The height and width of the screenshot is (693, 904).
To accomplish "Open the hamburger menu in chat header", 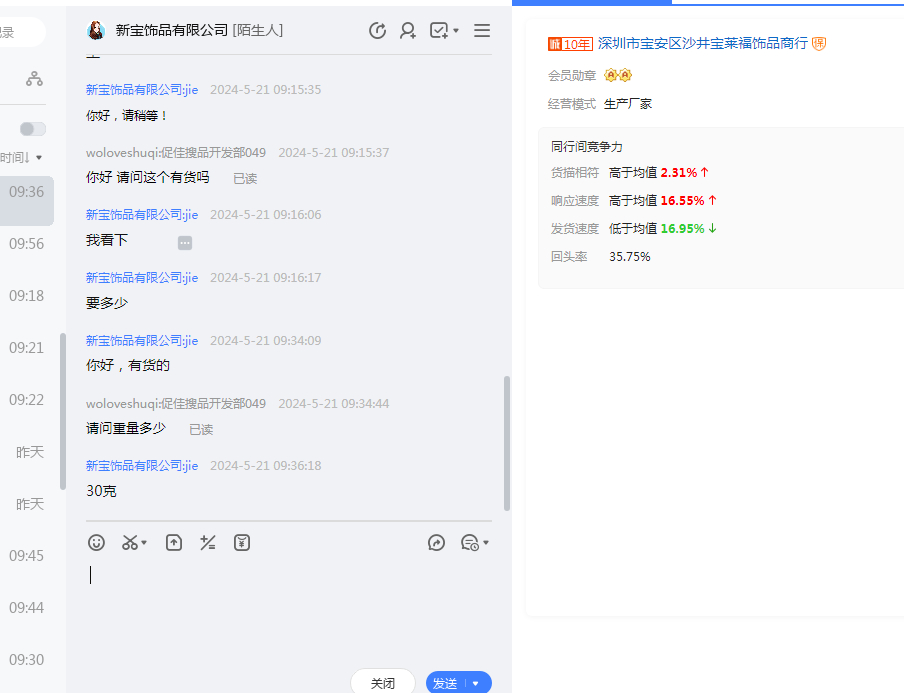I will pos(482,31).
